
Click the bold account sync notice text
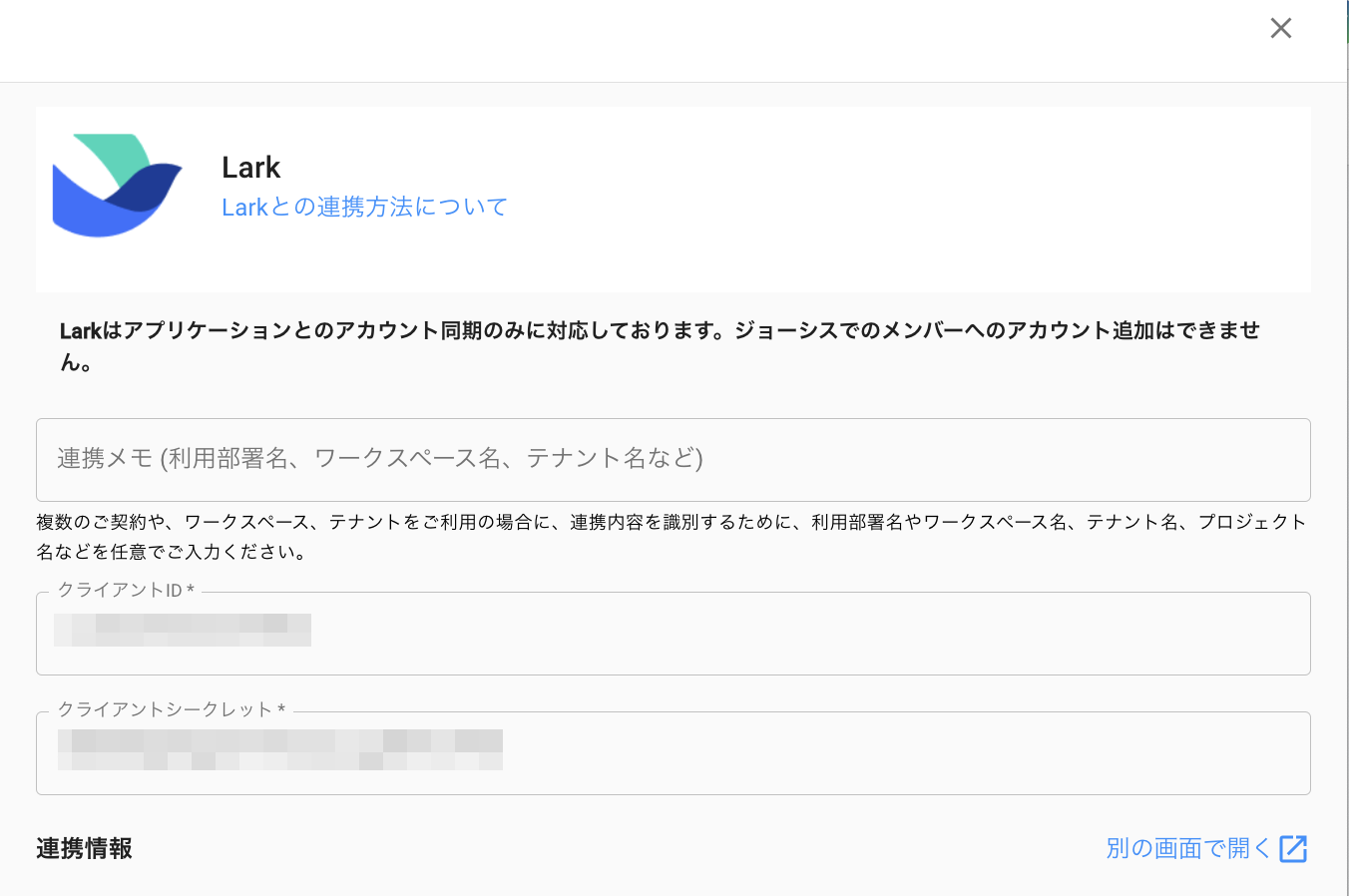coord(659,330)
